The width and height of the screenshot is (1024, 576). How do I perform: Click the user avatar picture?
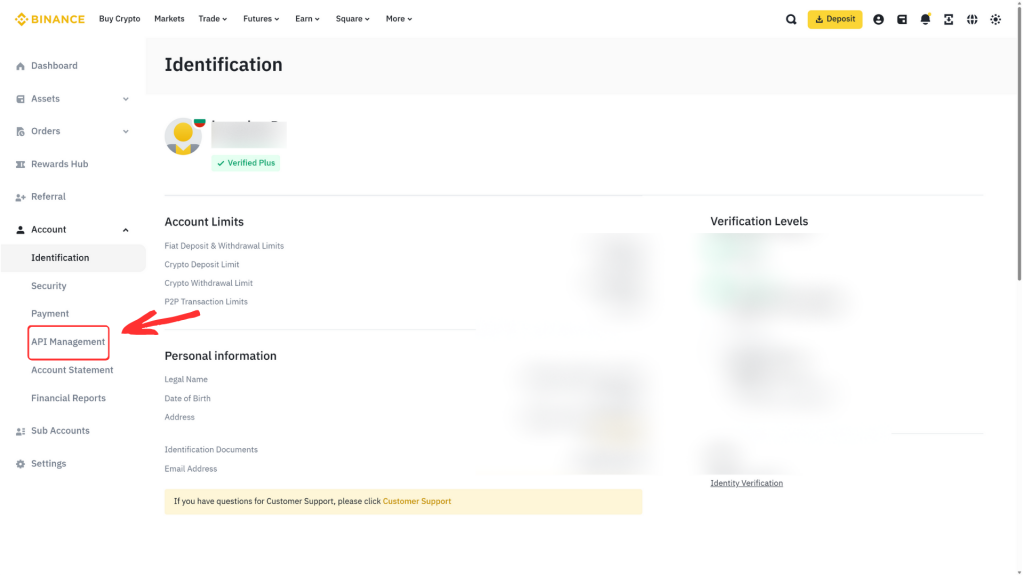coord(183,136)
